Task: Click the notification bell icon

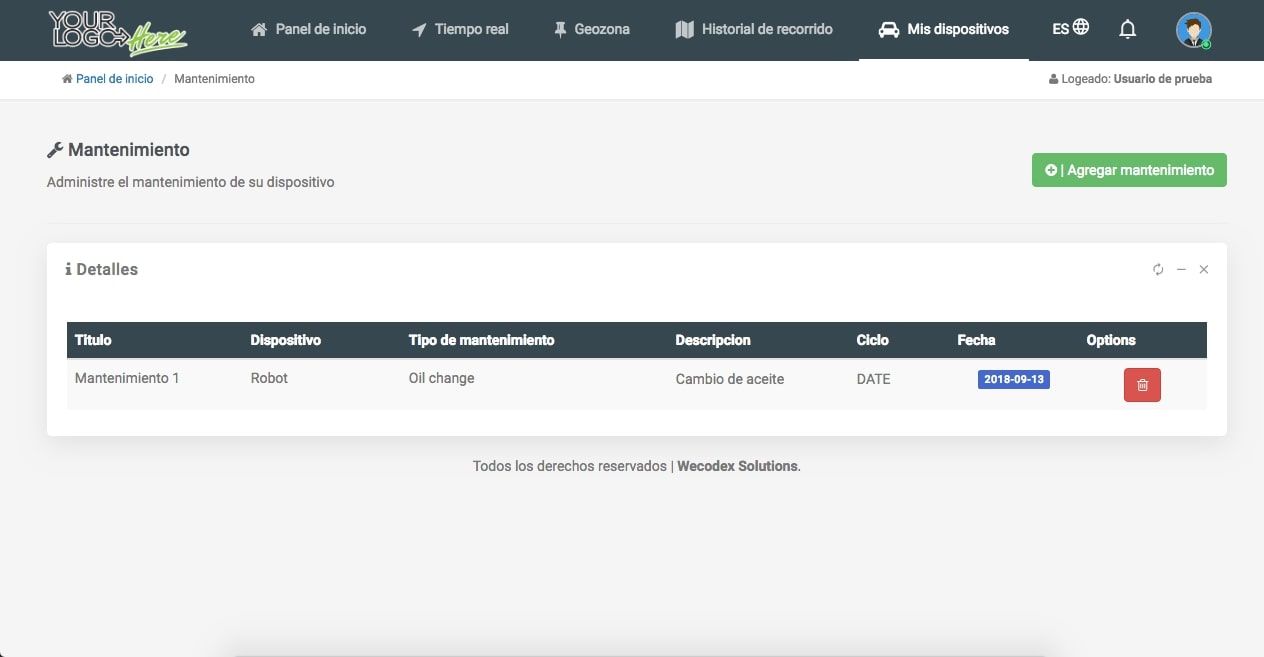Action: (1127, 30)
